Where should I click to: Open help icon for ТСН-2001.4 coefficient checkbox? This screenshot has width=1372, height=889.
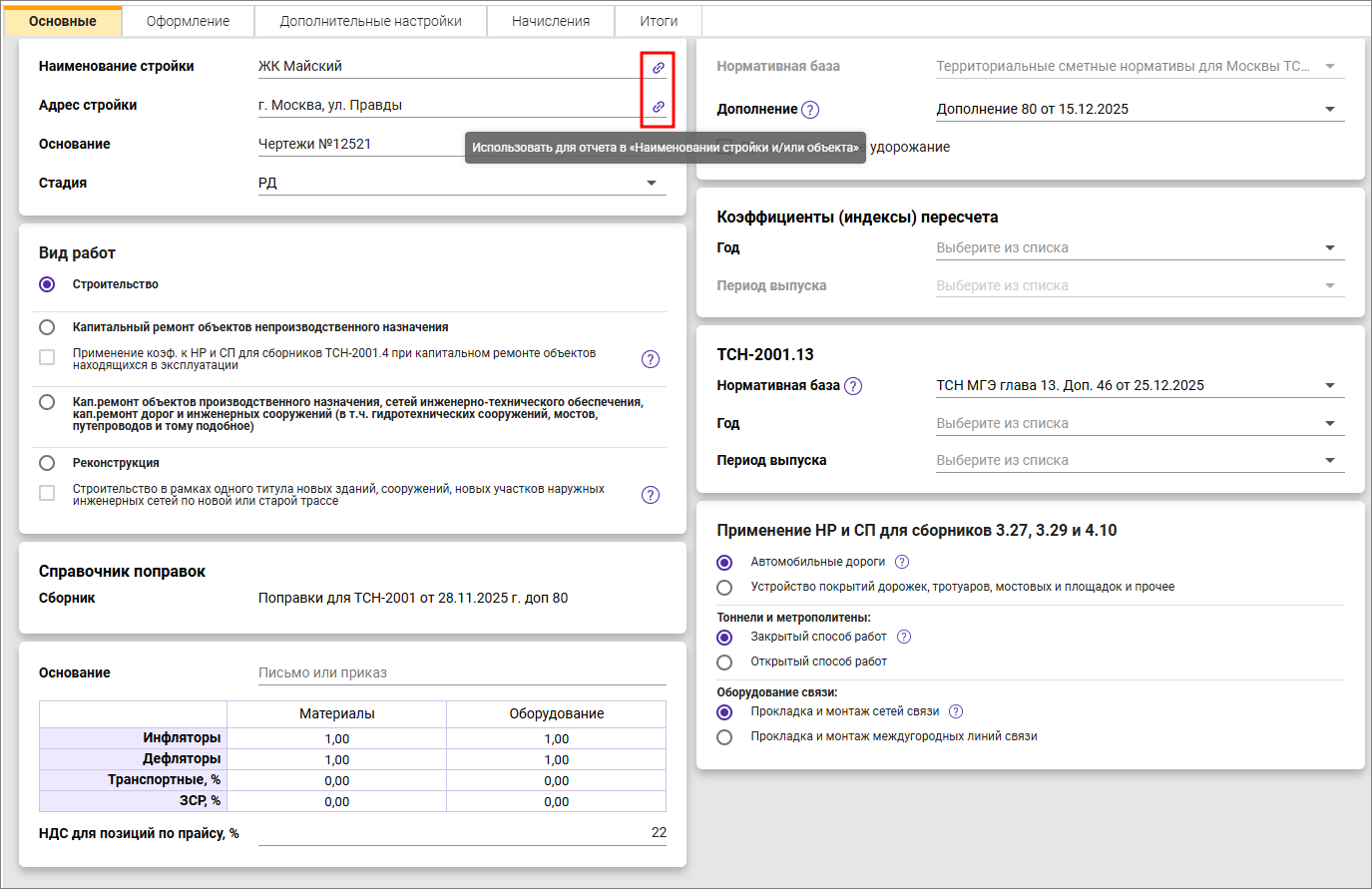[x=651, y=359]
